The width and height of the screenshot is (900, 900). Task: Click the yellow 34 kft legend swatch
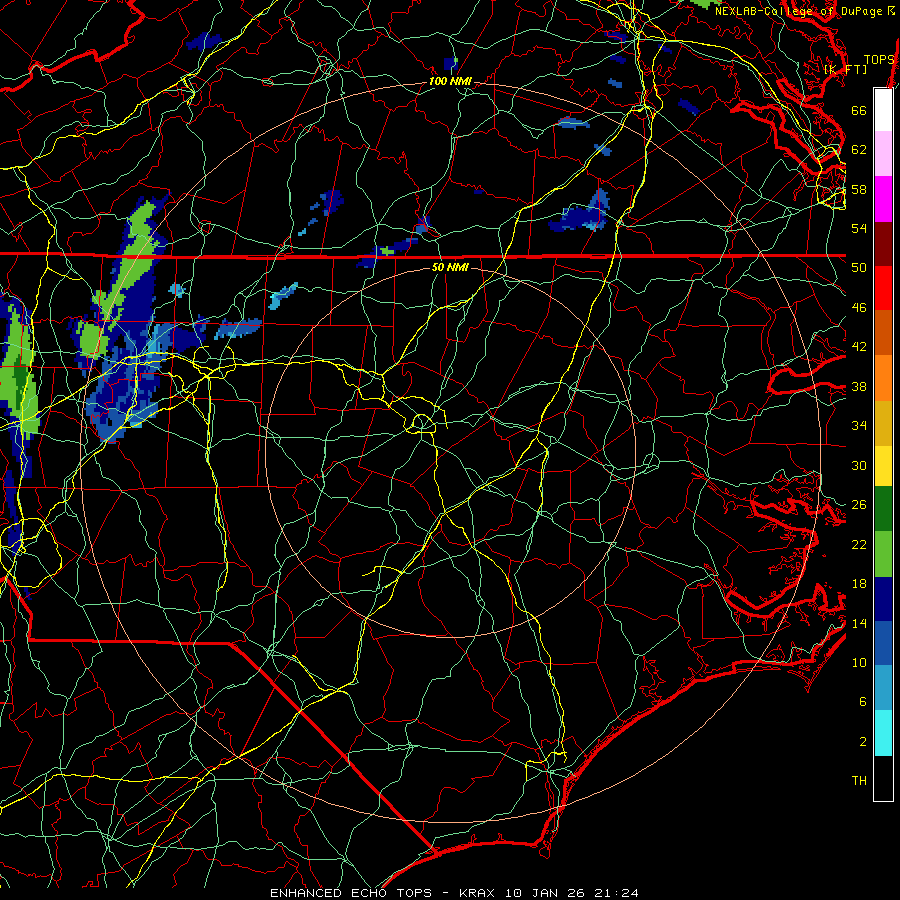coord(883,466)
